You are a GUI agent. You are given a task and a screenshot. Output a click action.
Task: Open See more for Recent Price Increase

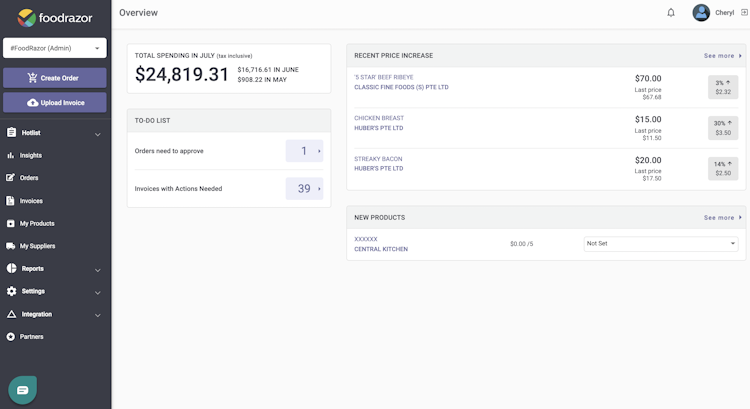(x=722, y=56)
